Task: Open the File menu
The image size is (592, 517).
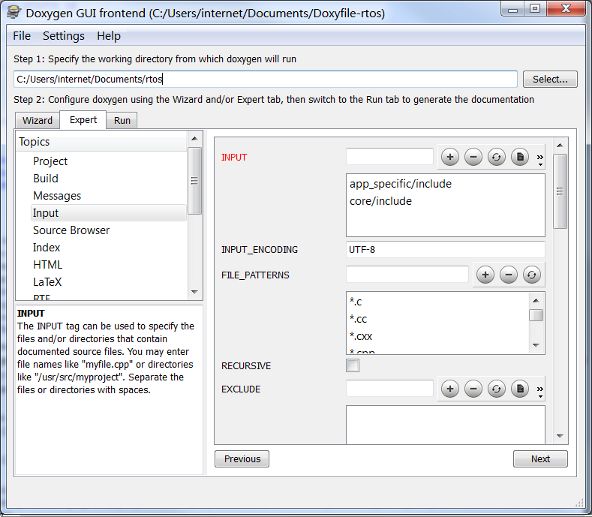Action: (22, 36)
